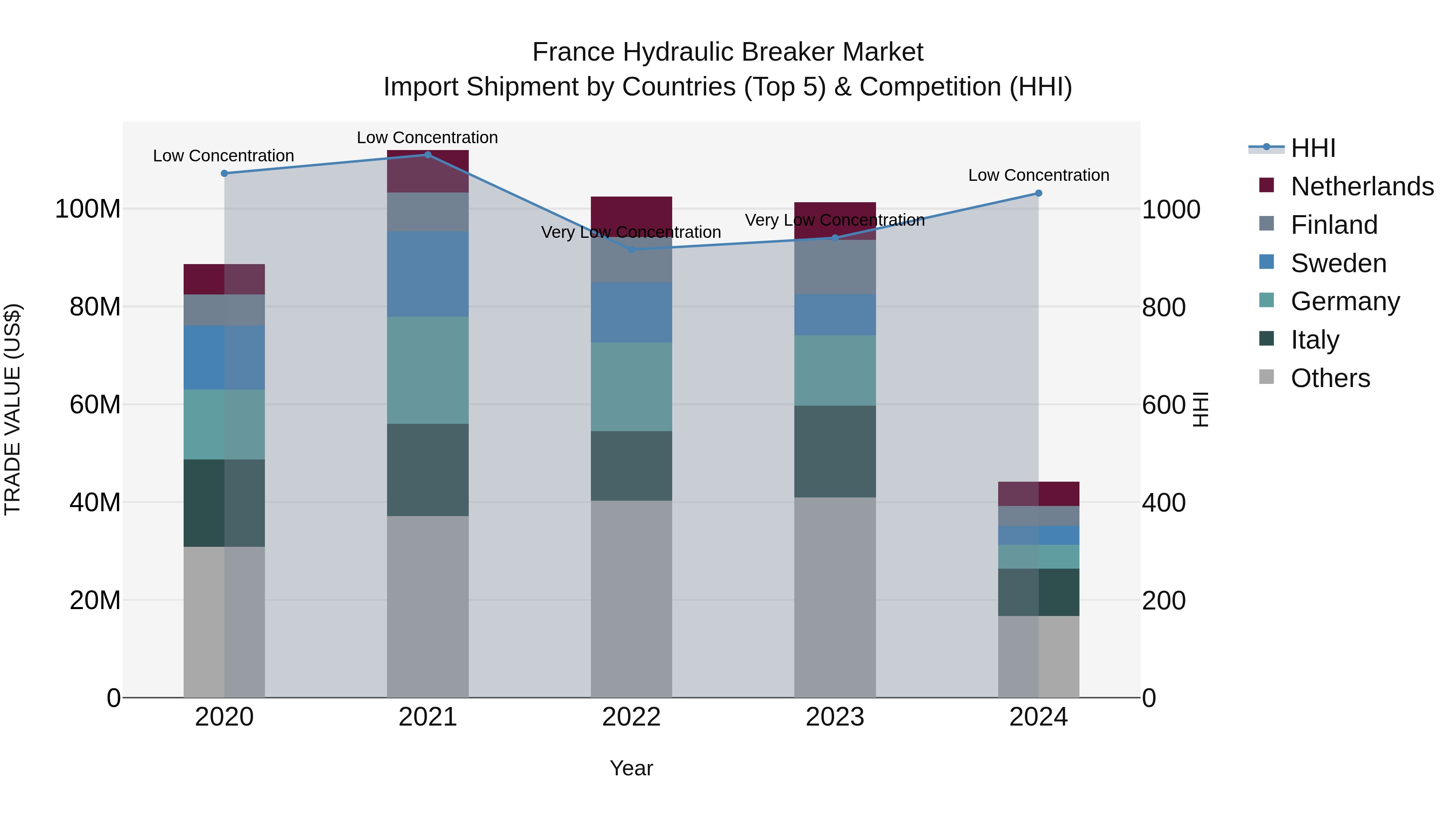Click the chart title France Hydraulic Breaker Market
1456x819 pixels.
728,52
